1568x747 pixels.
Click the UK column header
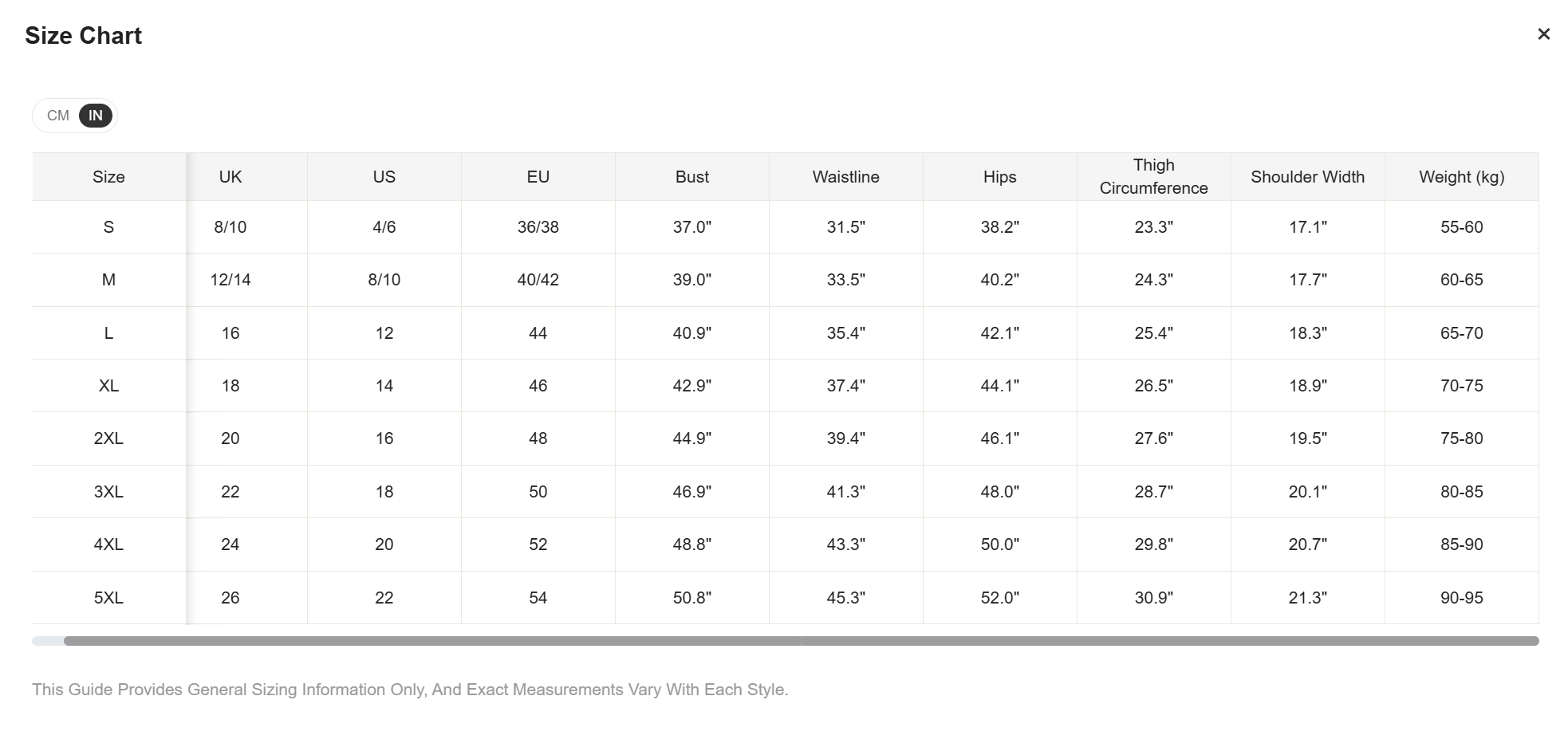(230, 177)
